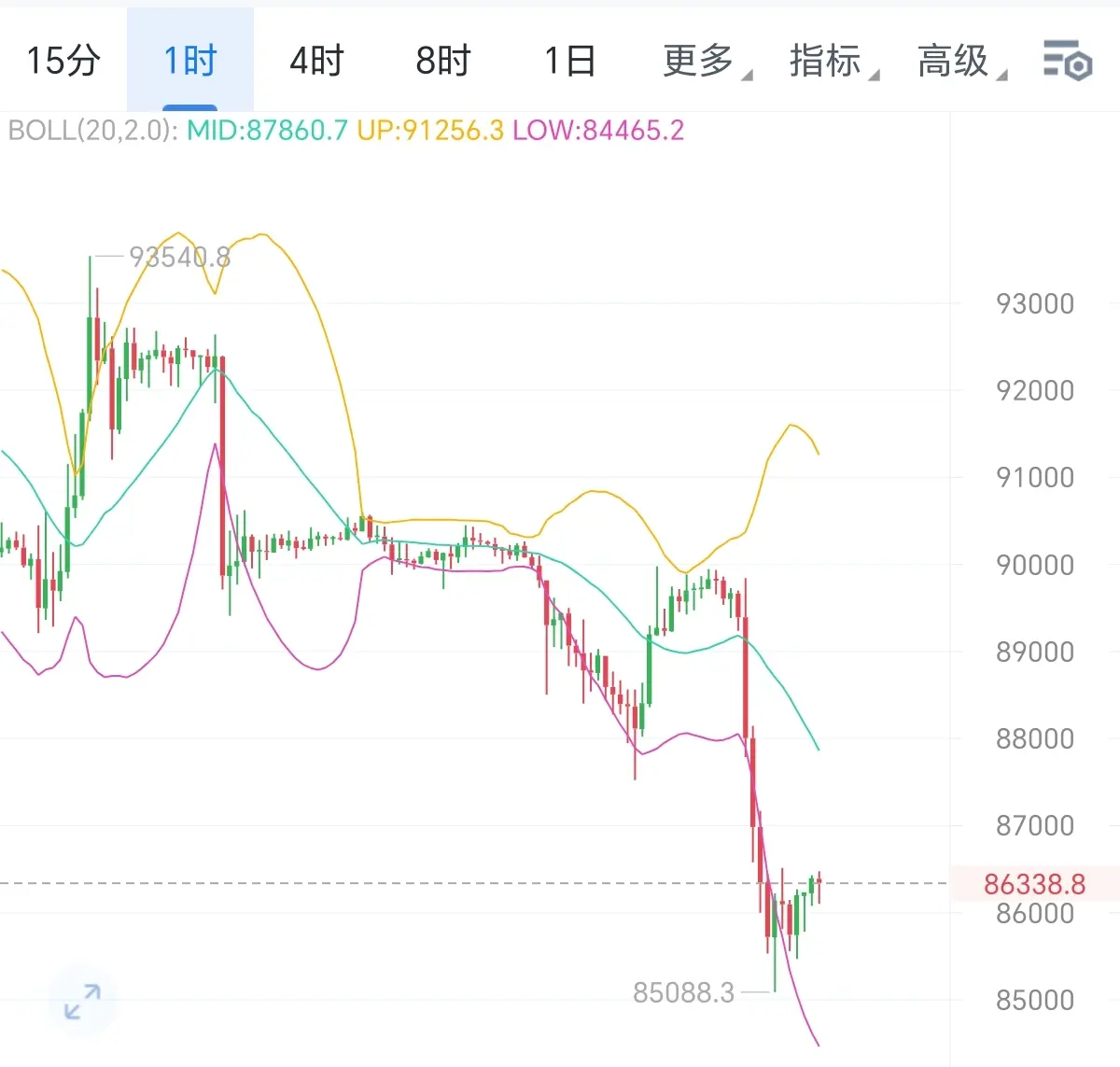1120x1067 pixels.
Task: Tap the fullscreen expand arrows icon
Action: (x=82, y=1002)
